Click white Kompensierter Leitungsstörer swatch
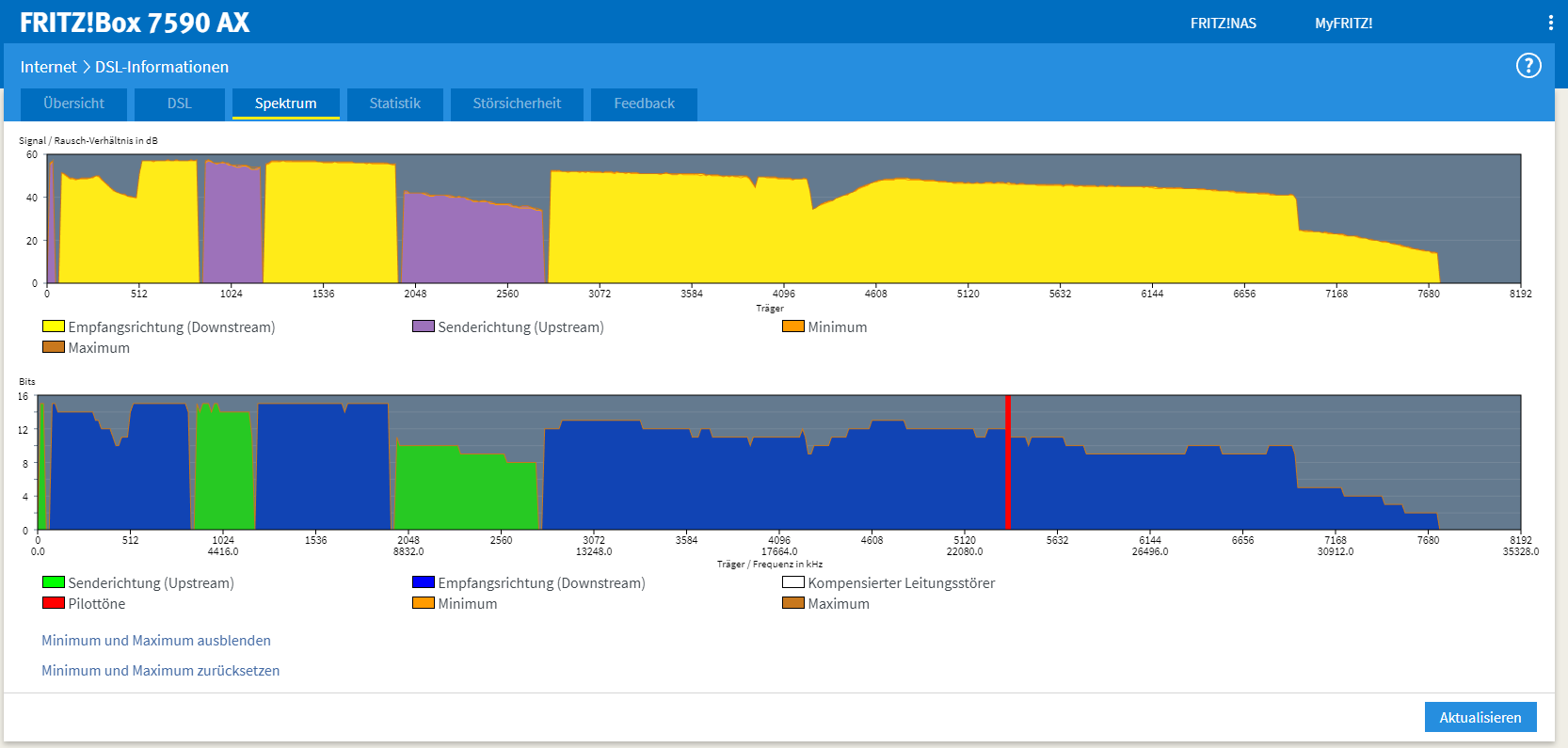Viewport: 1568px width, 748px height. pos(792,582)
